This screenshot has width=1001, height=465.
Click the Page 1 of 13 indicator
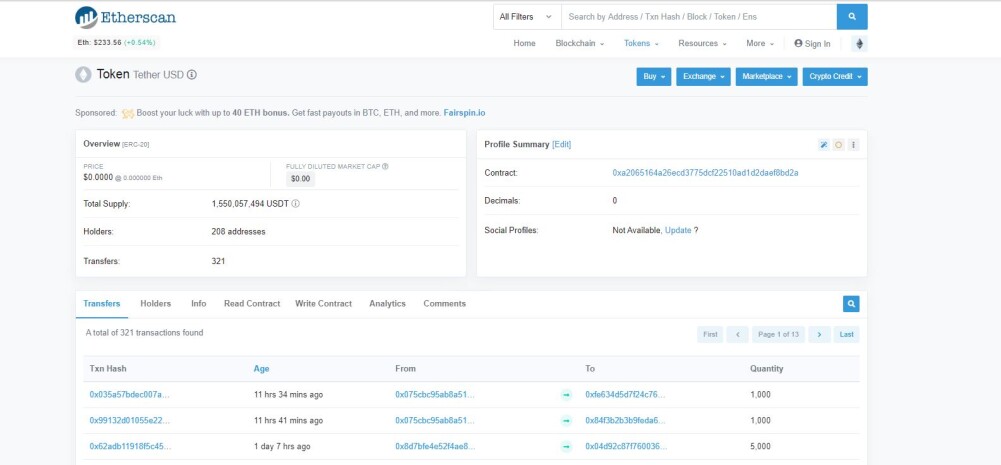[778, 334]
